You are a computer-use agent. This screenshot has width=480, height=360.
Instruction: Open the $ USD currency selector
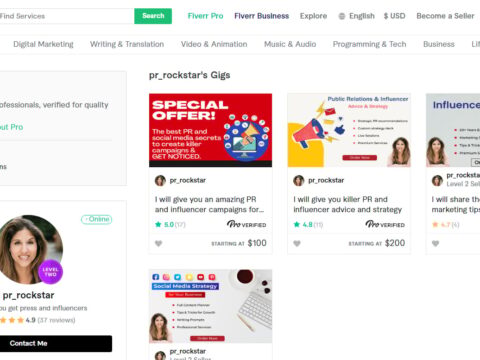[x=394, y=16]
